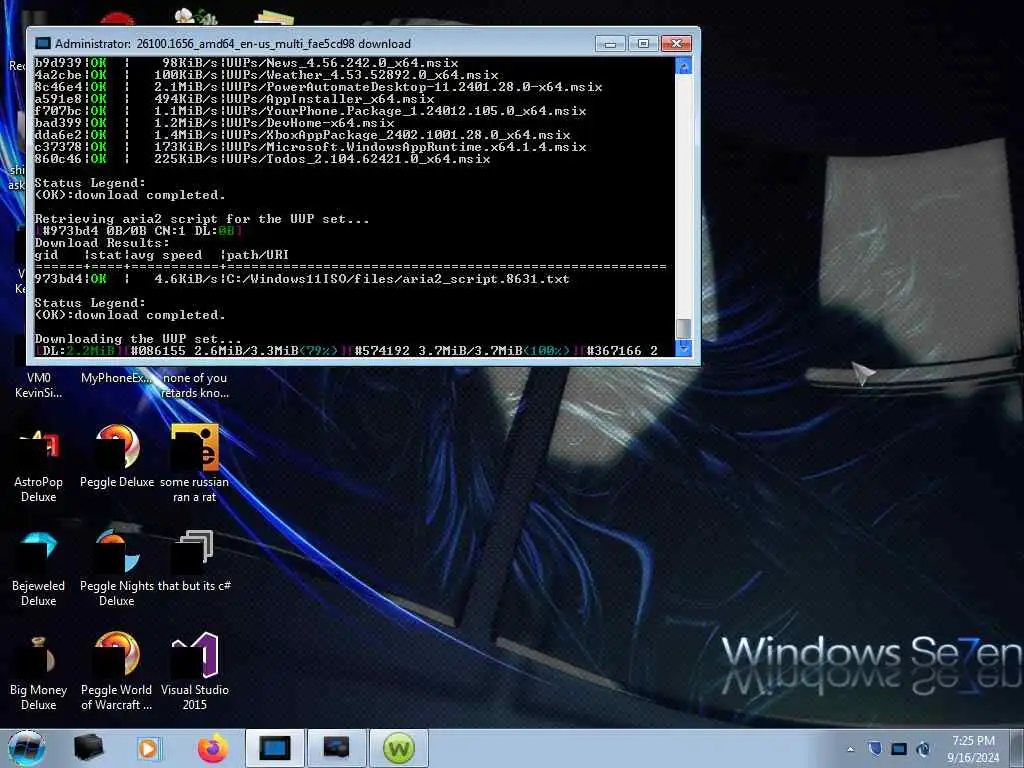Screen dimensions: 1024x768
Task: Maximize the download console window
Action: [643, 44]
